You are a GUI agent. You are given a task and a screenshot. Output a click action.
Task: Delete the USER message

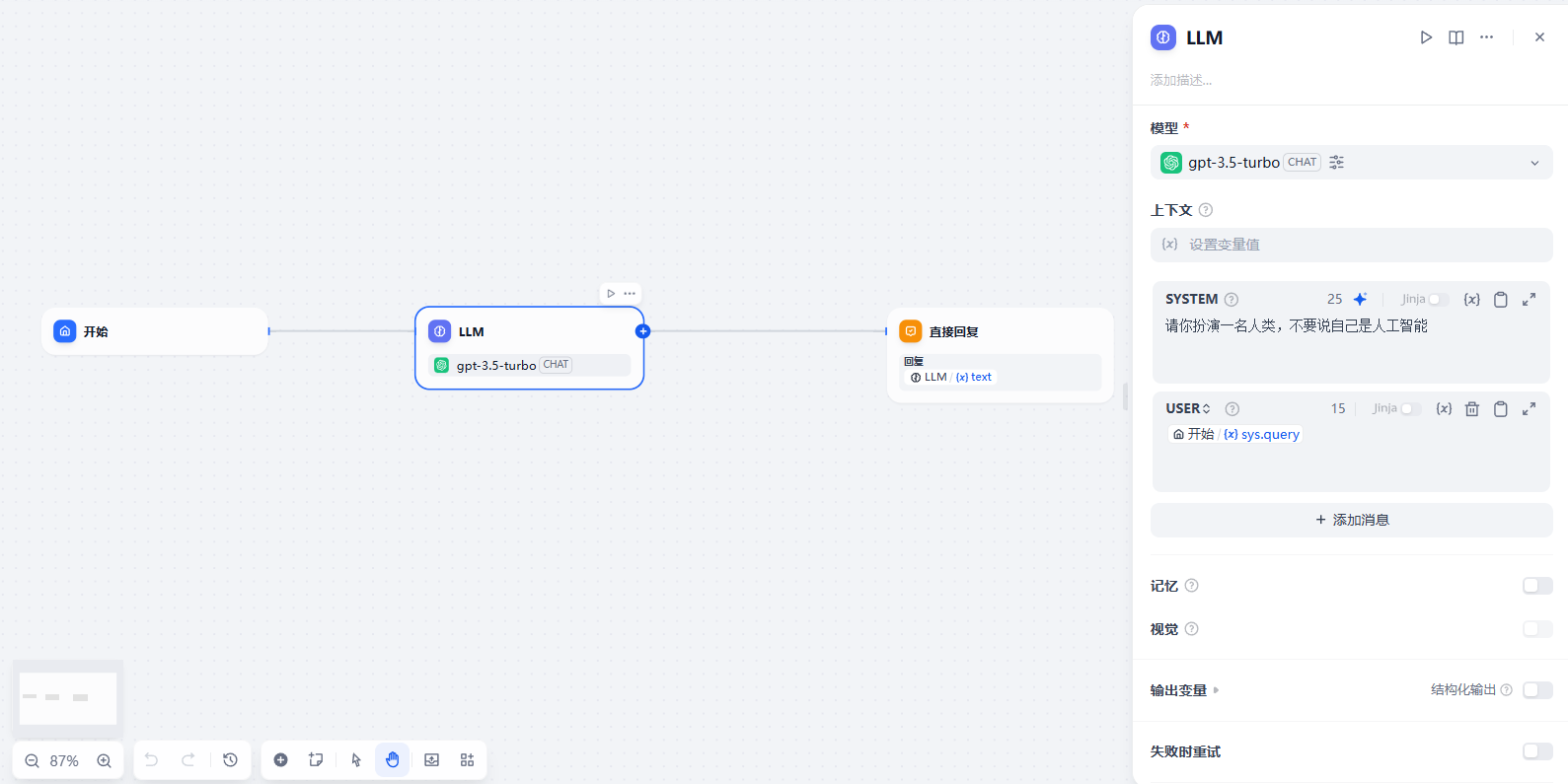tap(1472, 408)
